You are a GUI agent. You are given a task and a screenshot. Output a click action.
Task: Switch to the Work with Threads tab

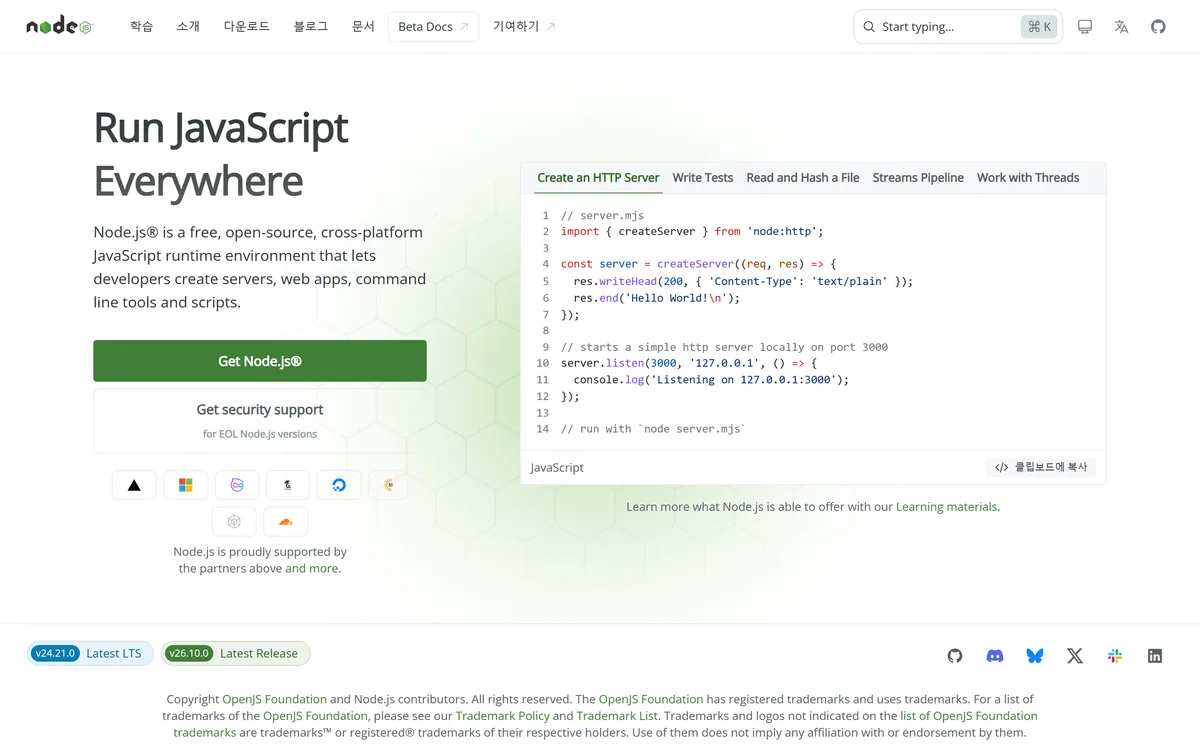[1028, 178]
